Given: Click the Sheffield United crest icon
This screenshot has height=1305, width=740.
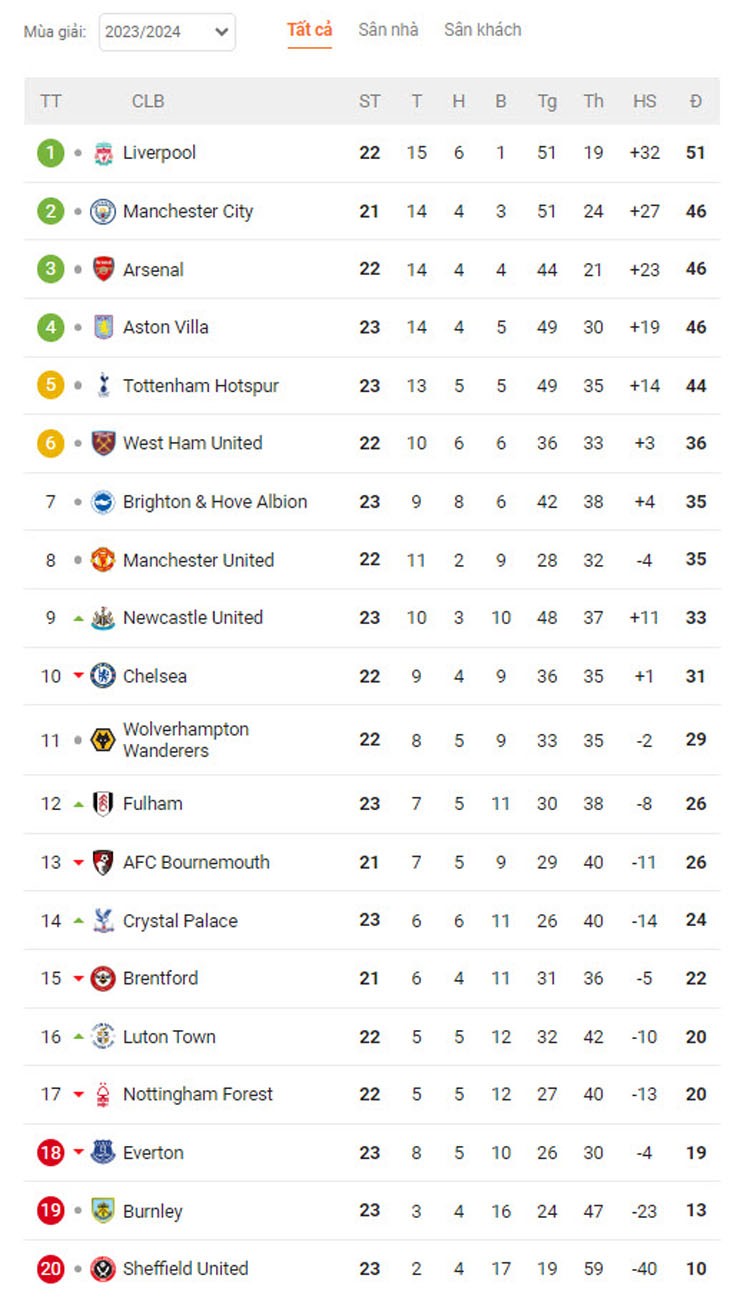Looking at the screenshot, I should click(103, 1269).
